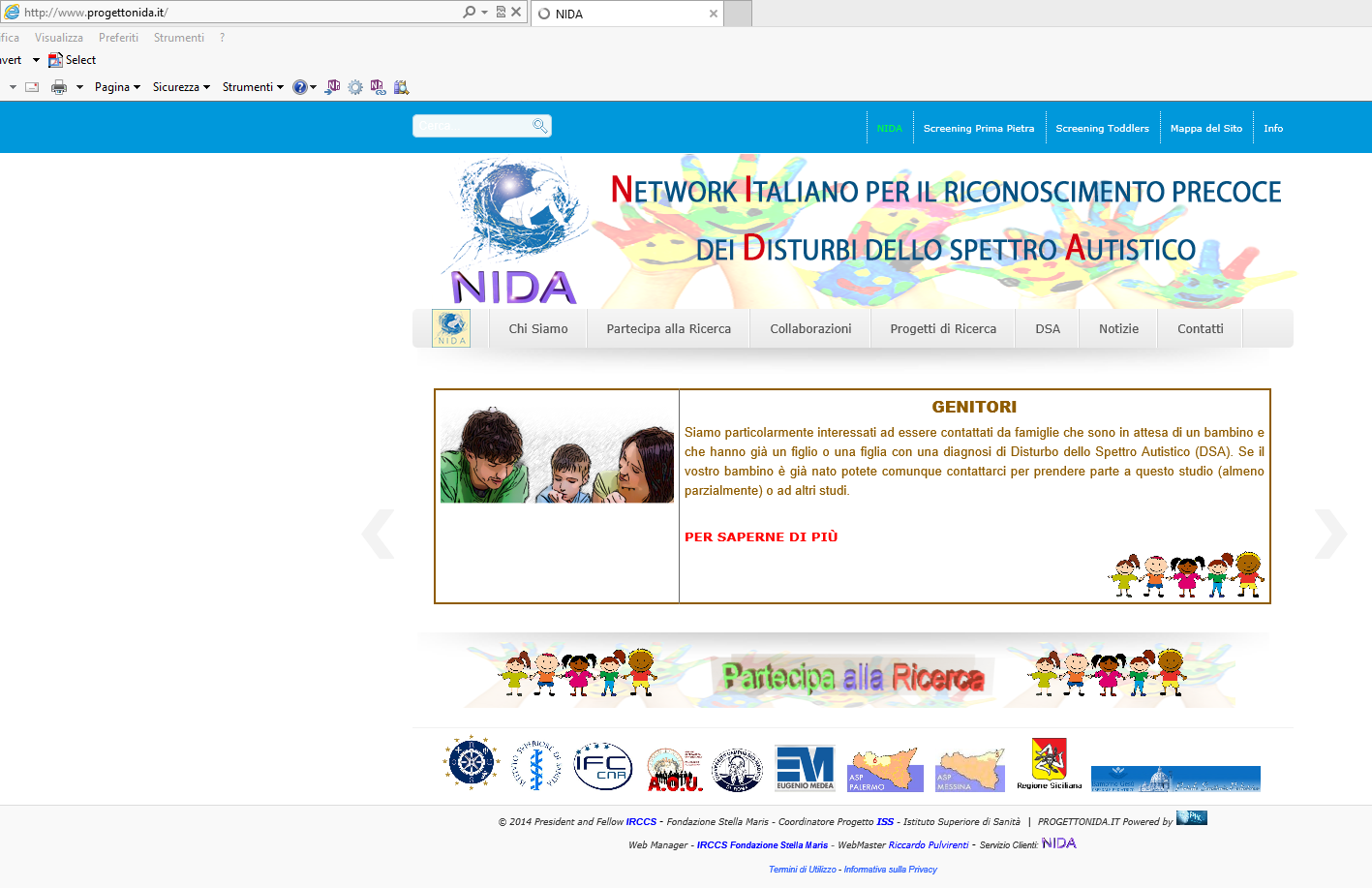Expand the print options dropdown arrow
This screenshot has width=1372, height=888.
(79, 87)
